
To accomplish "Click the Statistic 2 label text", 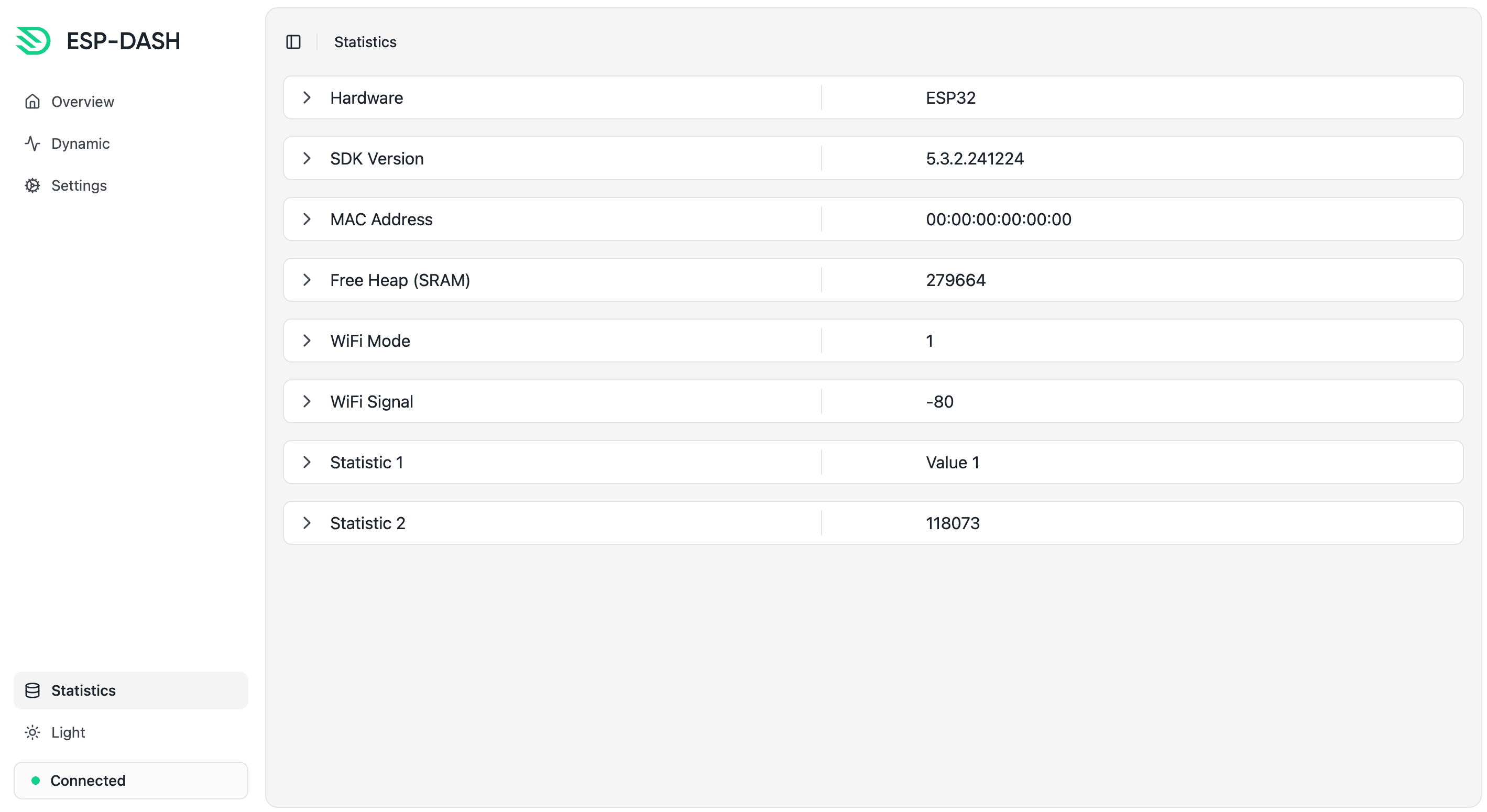I will pyautogui.click(x=368, y=523).
